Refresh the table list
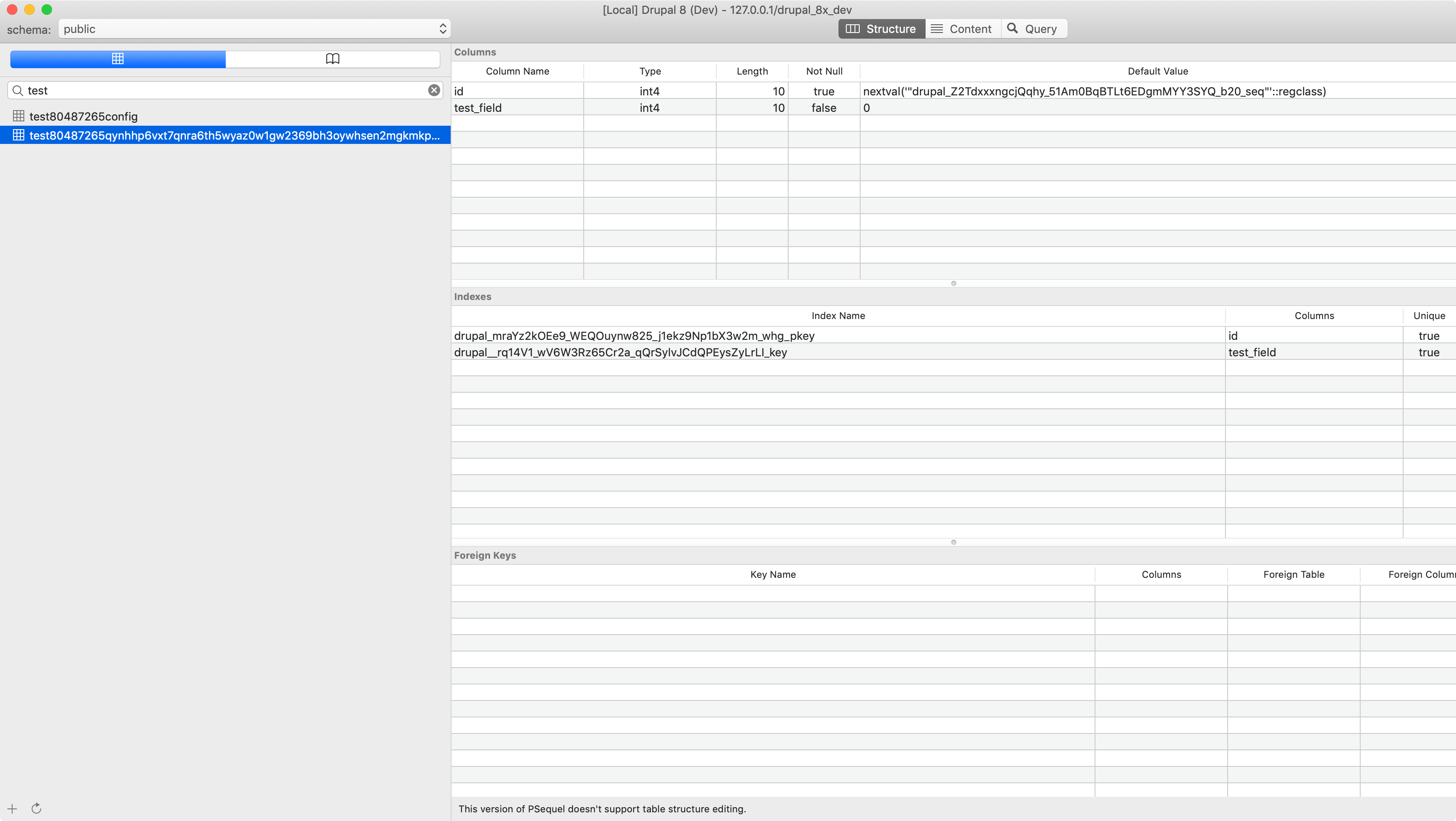This screenshot has height=821, width=1456. point(36,808)
